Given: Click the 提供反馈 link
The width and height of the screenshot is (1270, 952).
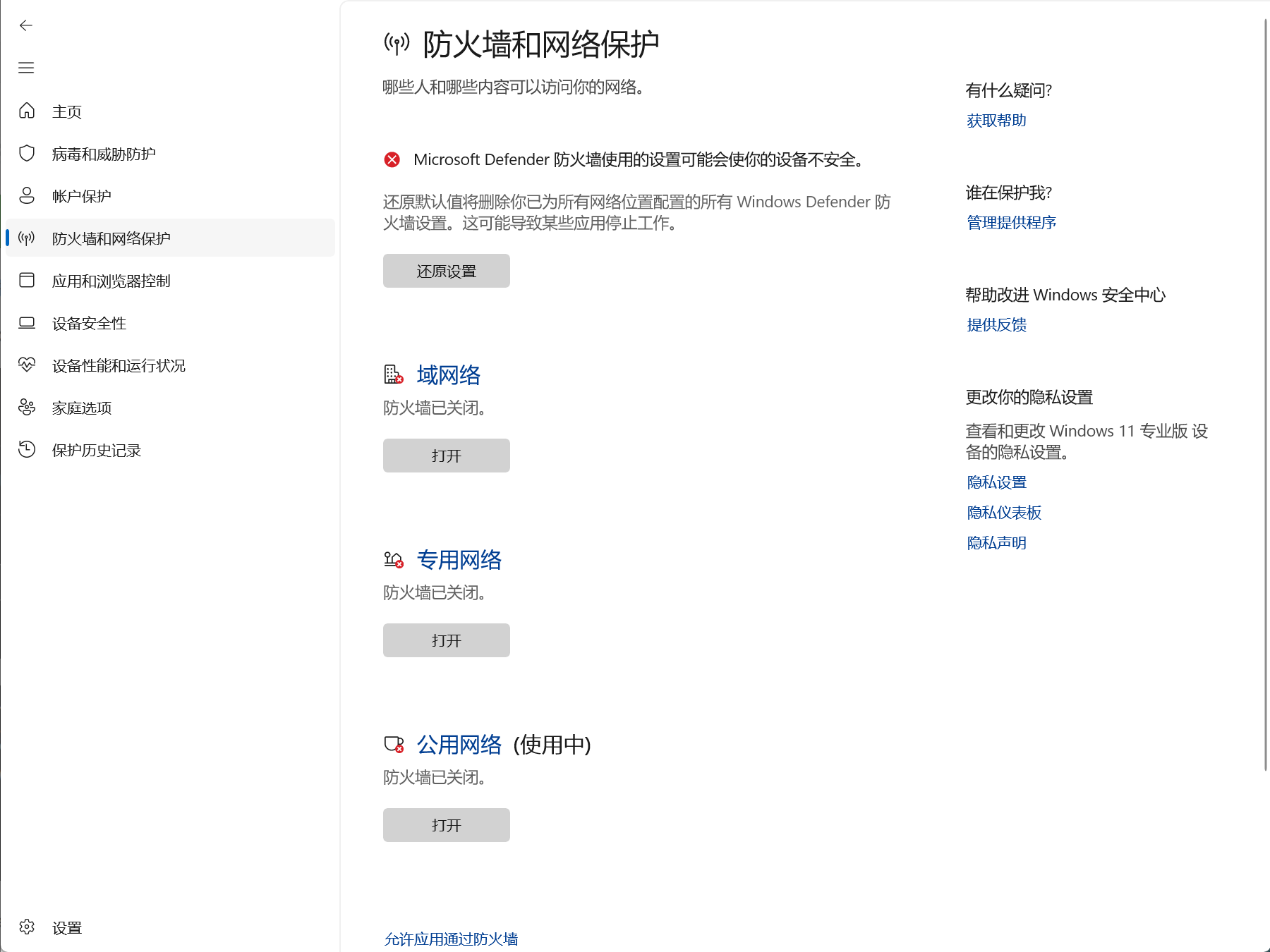Looking at the screenshot, I should click(996, 325).
